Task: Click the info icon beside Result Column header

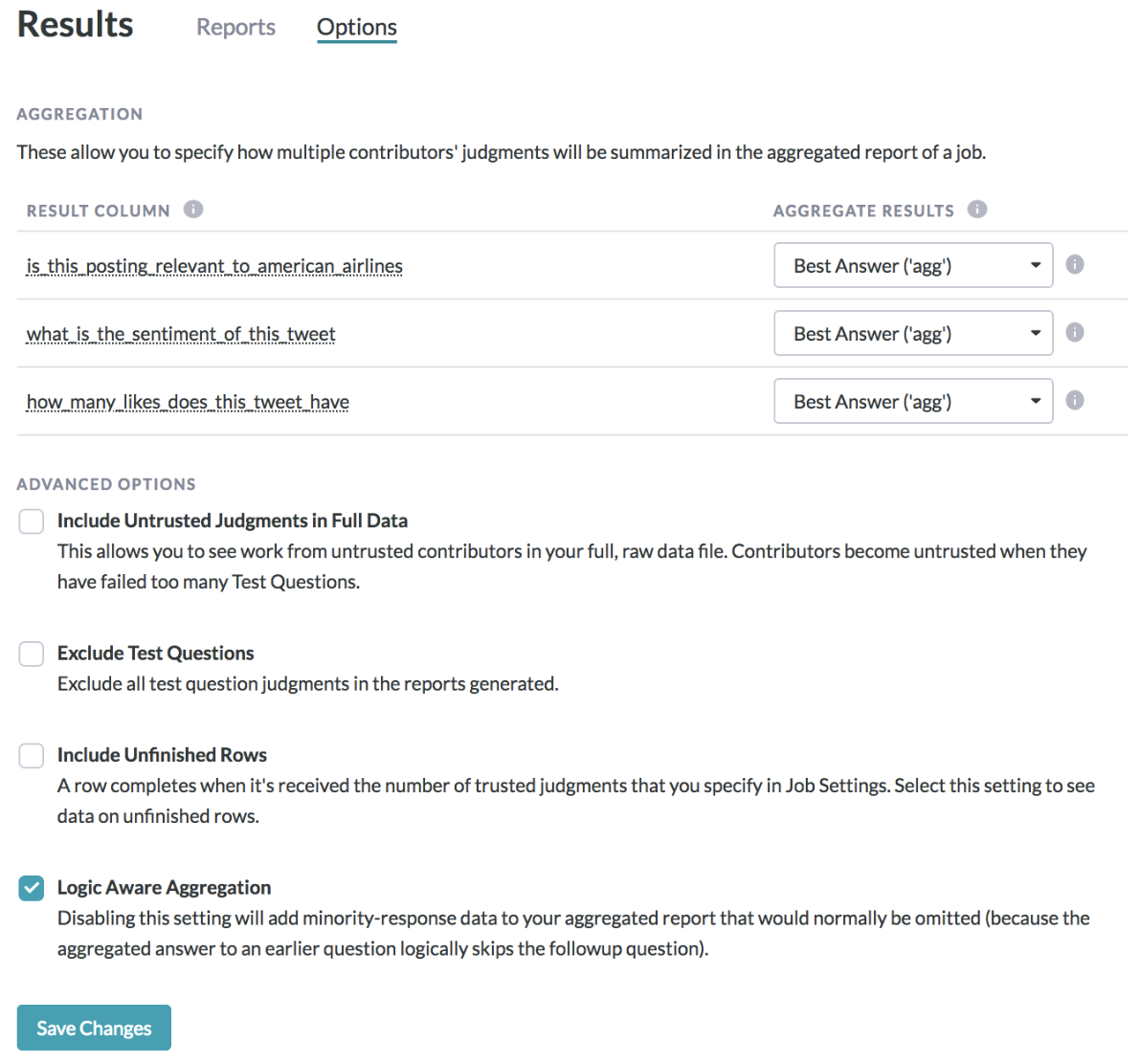Action: 193,210
